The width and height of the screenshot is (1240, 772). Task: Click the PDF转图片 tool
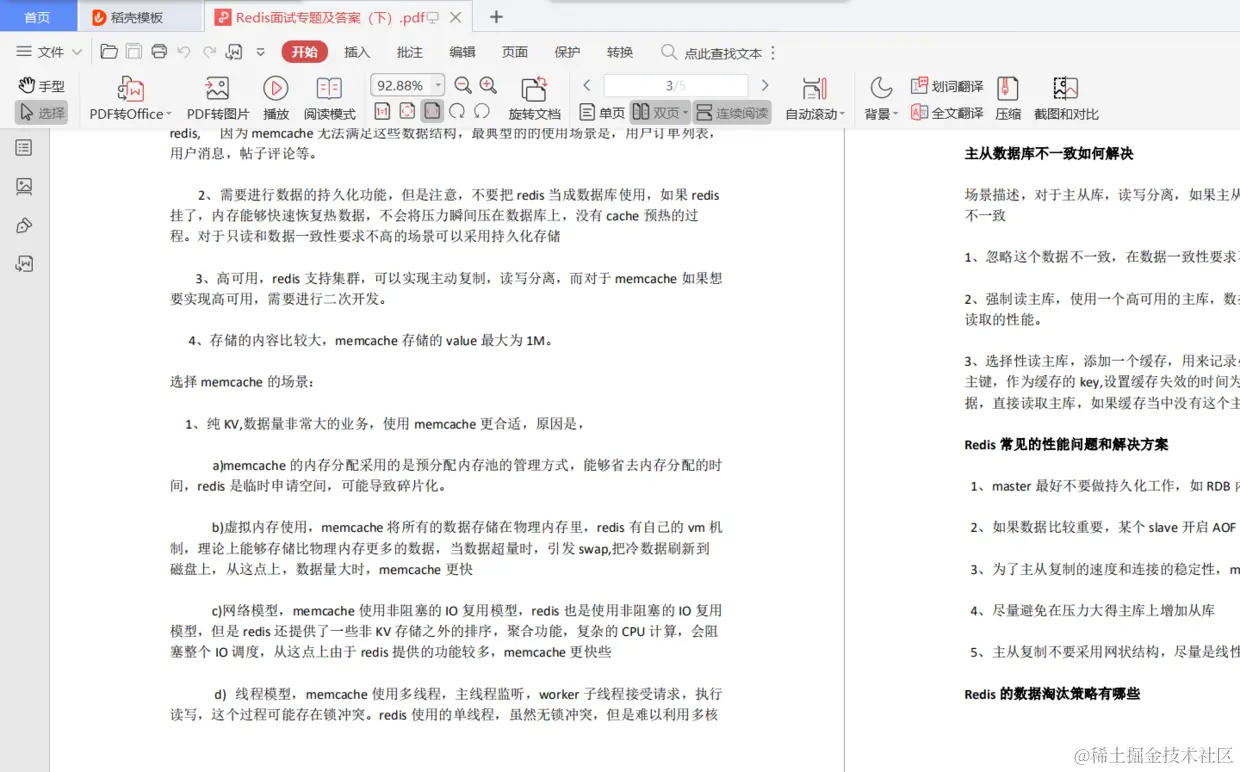[218, 98]
